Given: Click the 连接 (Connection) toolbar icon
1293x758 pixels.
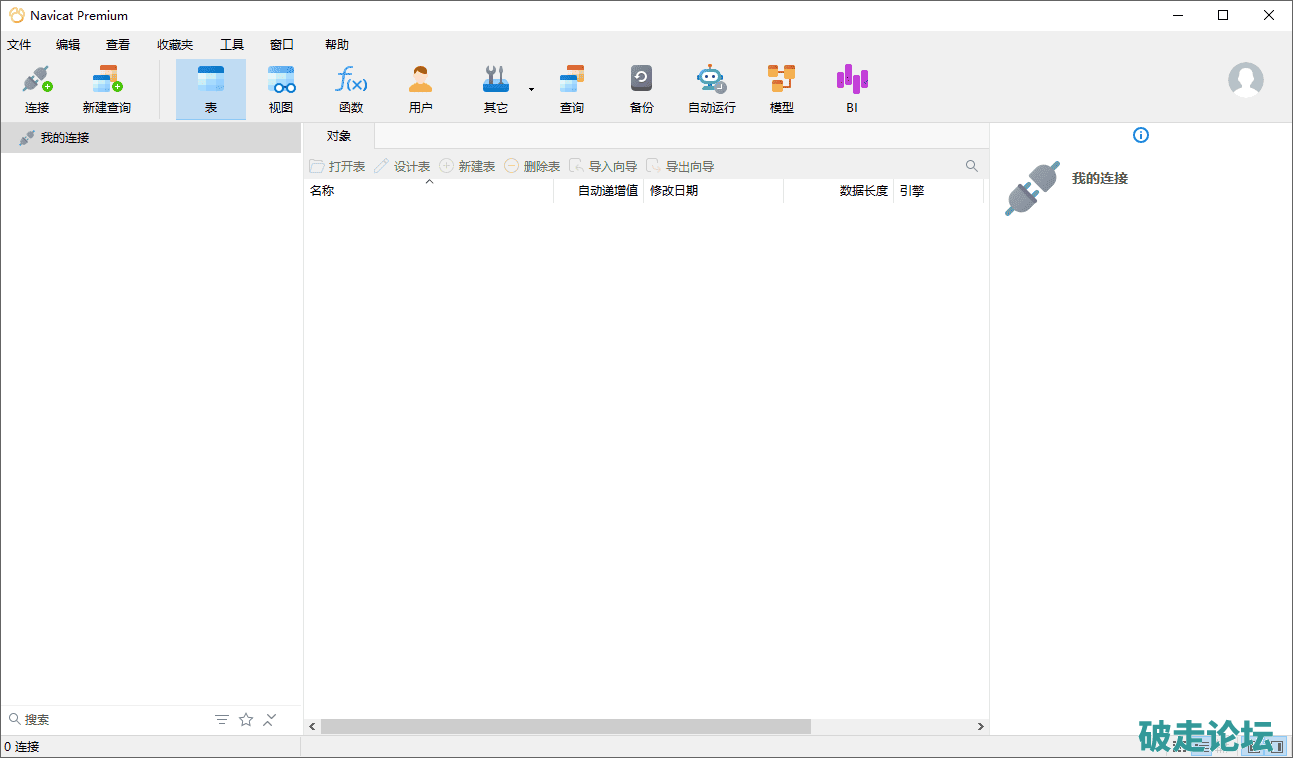Looking at the screenshot, I should 37,89.
